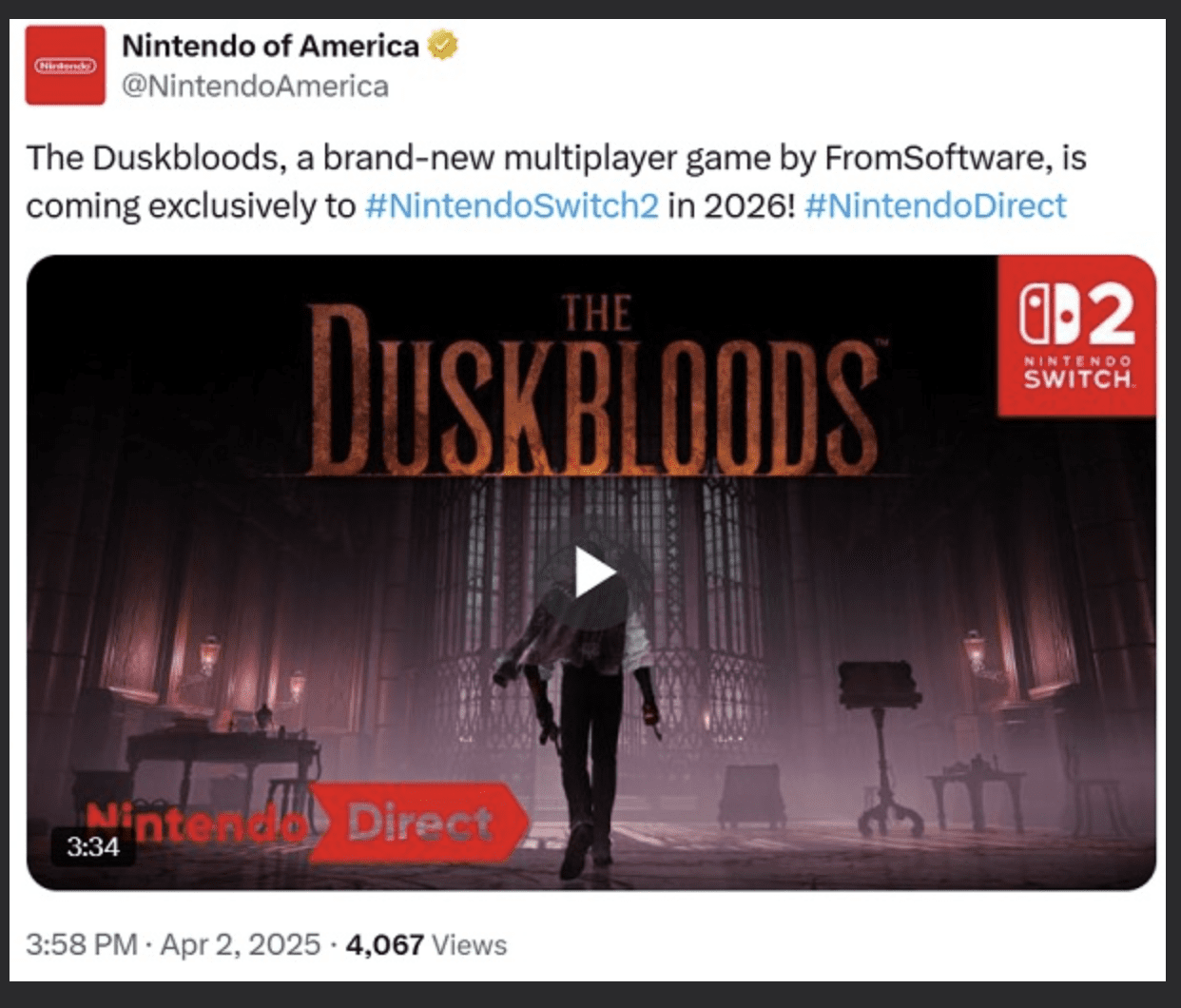Screen dimensions: 1181x1008
Task: Open the #NintendoDirect hashtag
Action: click(936, 205)
